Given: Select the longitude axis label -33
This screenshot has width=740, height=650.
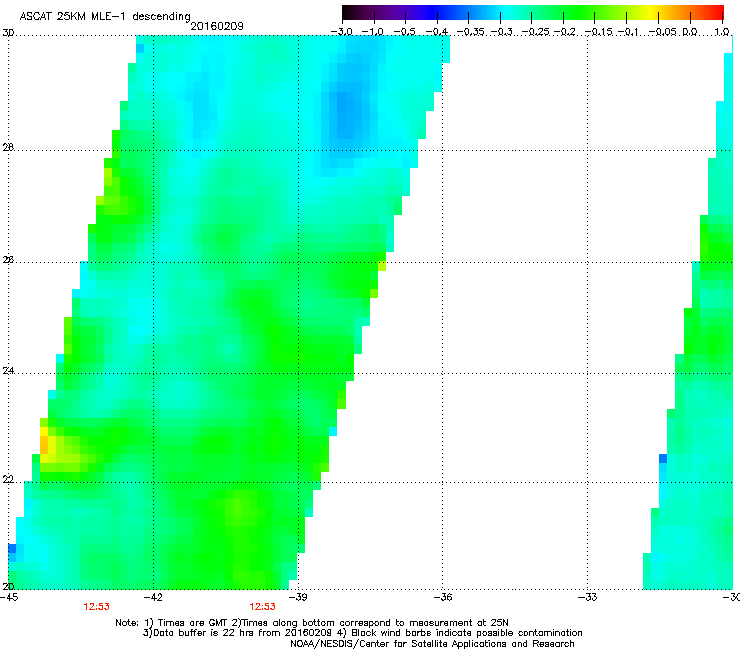Looking at the screenshot, I should coord(588,597).
